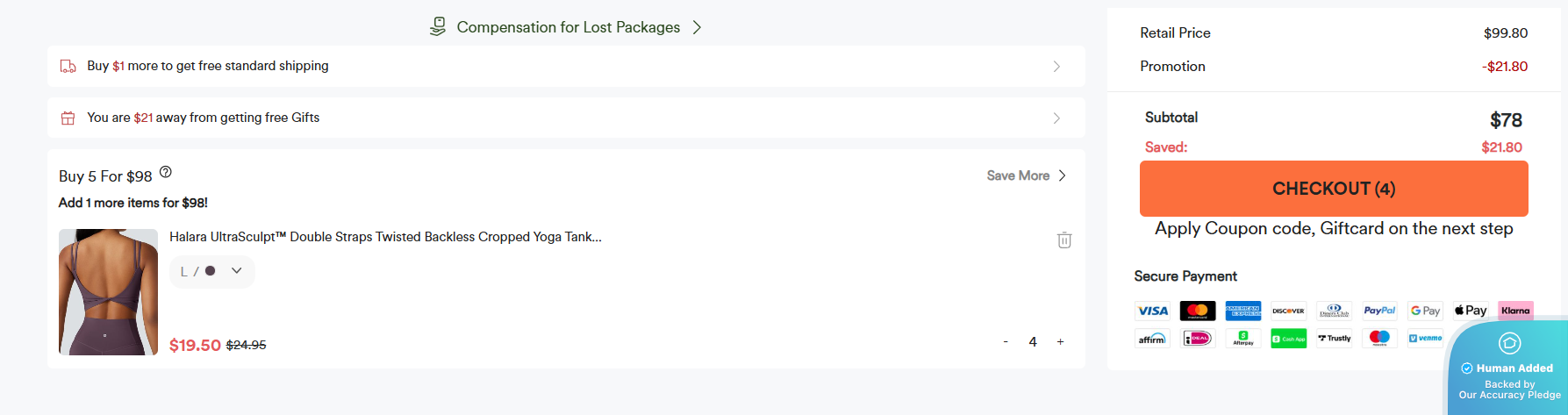The height and width of the screenshot is (415, 1568).
Task: Click the Klarna payment icon
Action: tap(1515, 311)
